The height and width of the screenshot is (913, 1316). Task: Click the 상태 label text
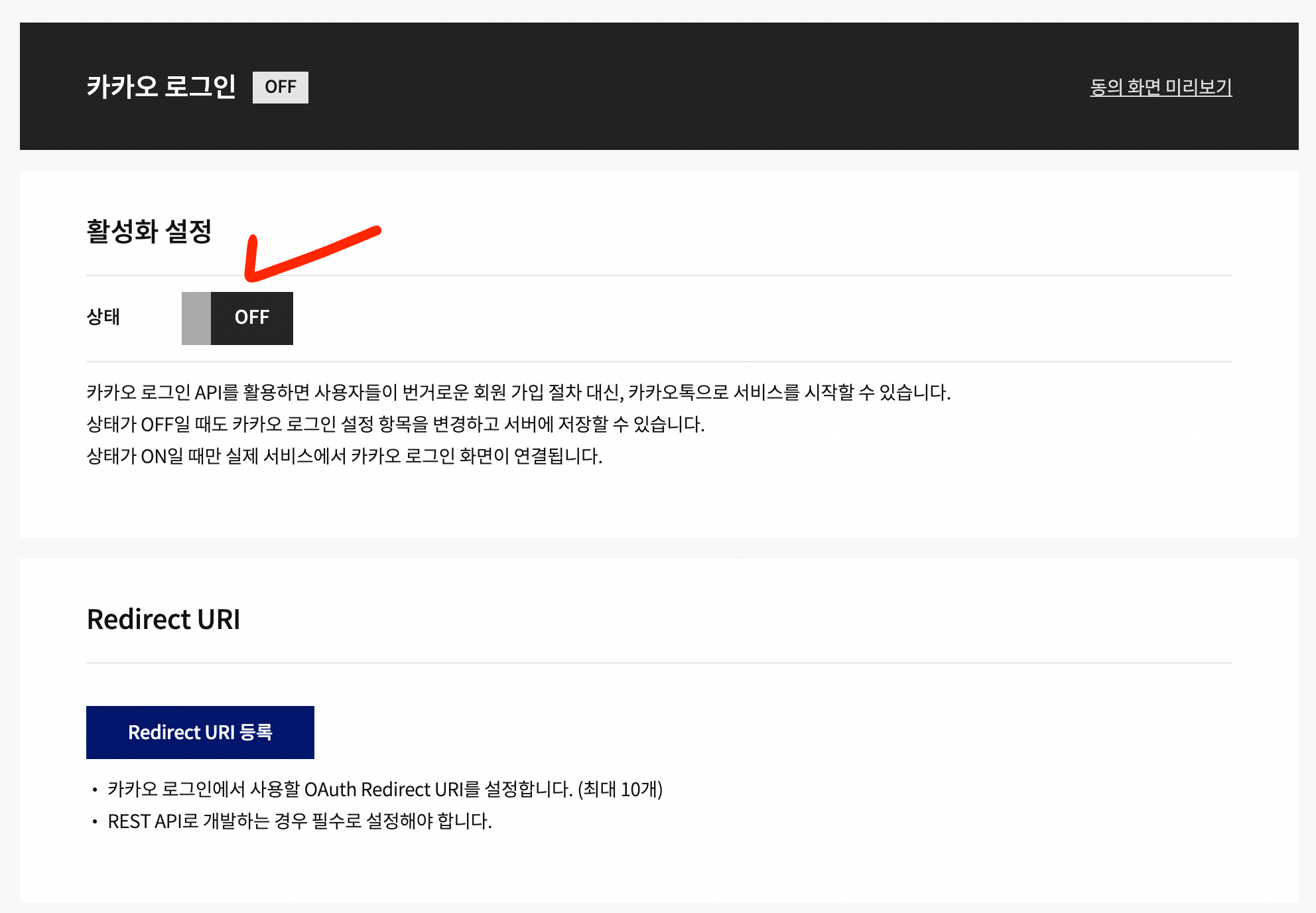[103, 316]
